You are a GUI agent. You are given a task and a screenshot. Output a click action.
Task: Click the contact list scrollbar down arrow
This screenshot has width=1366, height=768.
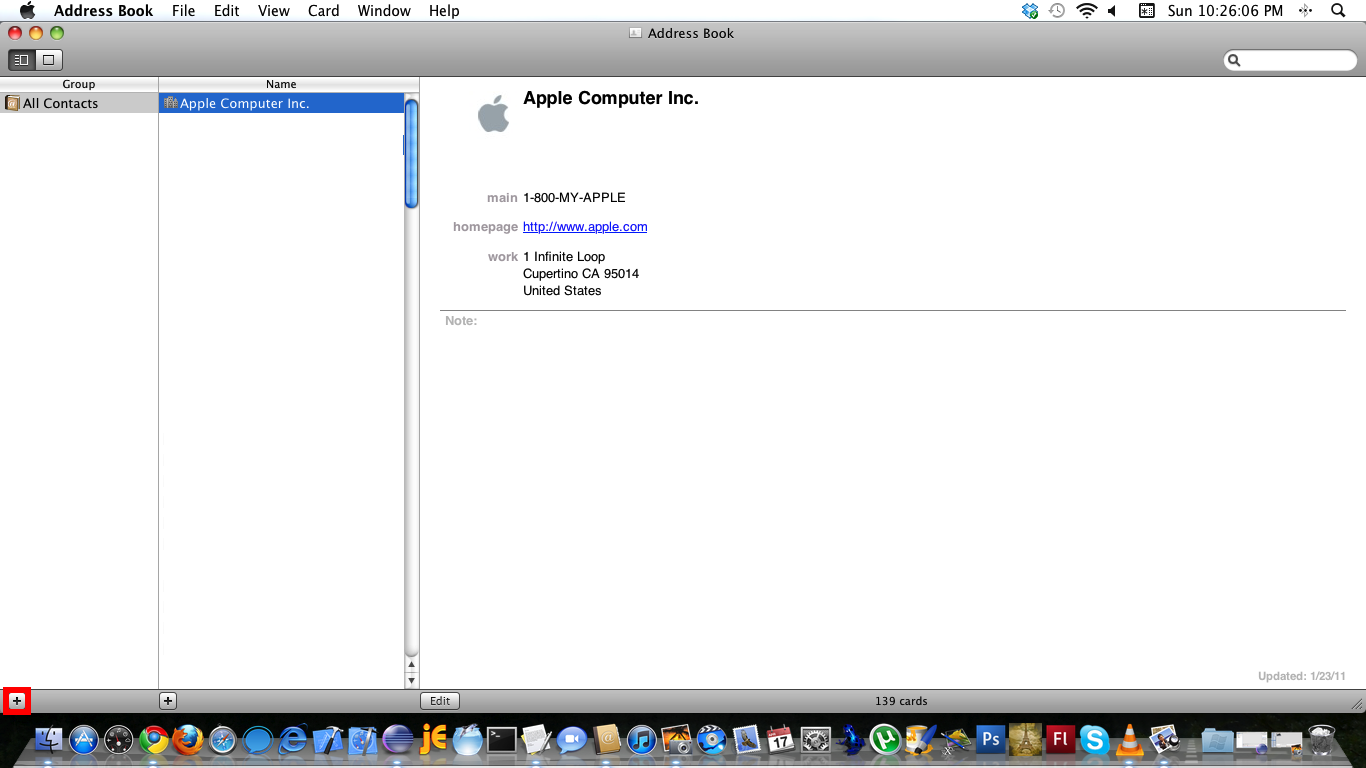411,680
